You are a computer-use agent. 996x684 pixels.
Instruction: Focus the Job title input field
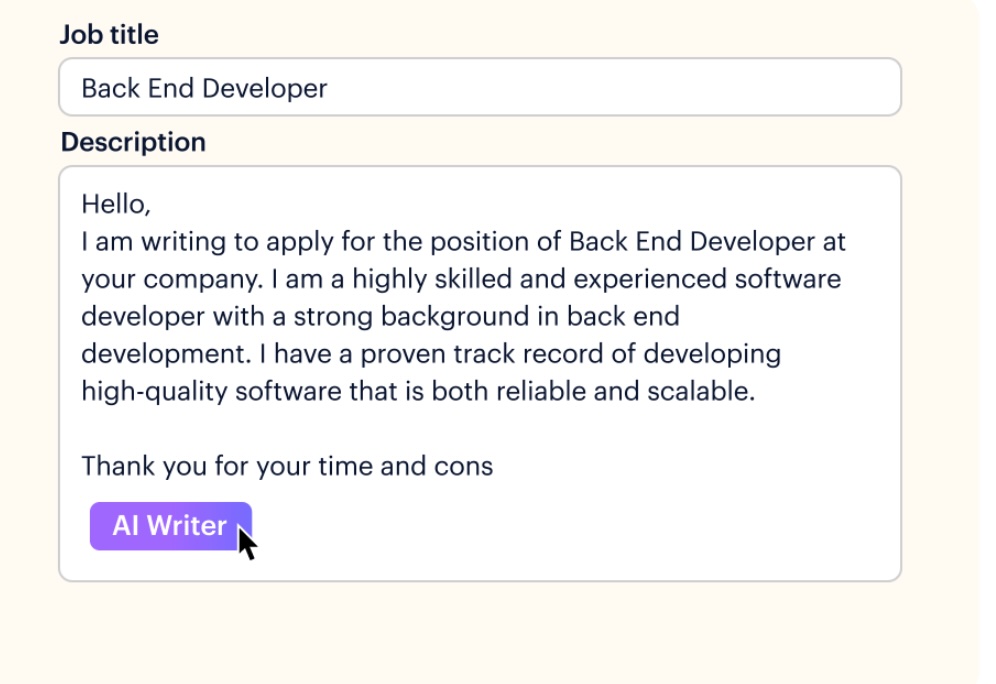[480, 88]
